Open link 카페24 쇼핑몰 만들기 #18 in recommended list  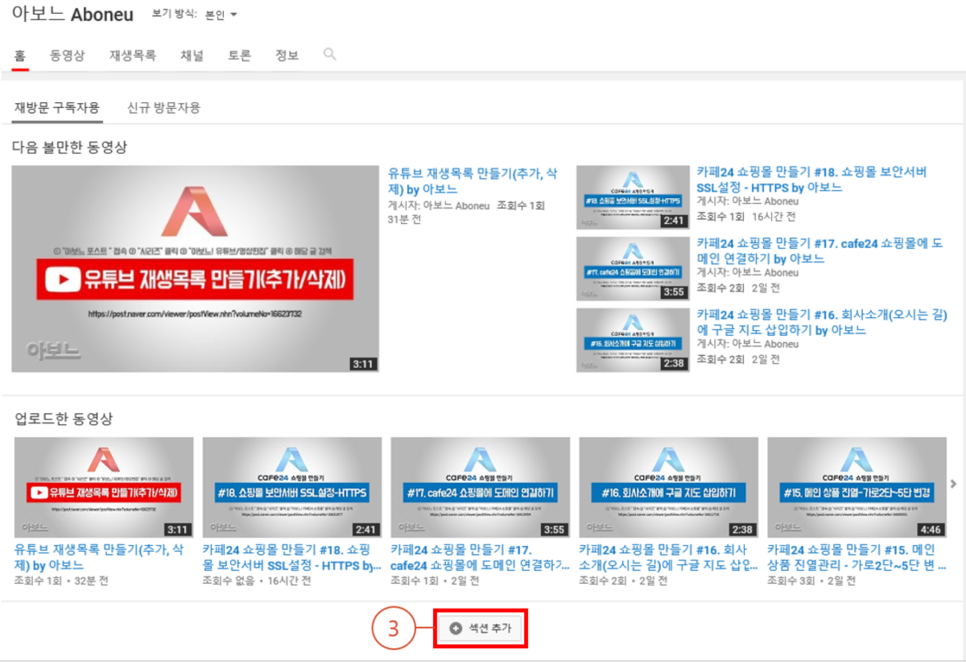[811, 179]
